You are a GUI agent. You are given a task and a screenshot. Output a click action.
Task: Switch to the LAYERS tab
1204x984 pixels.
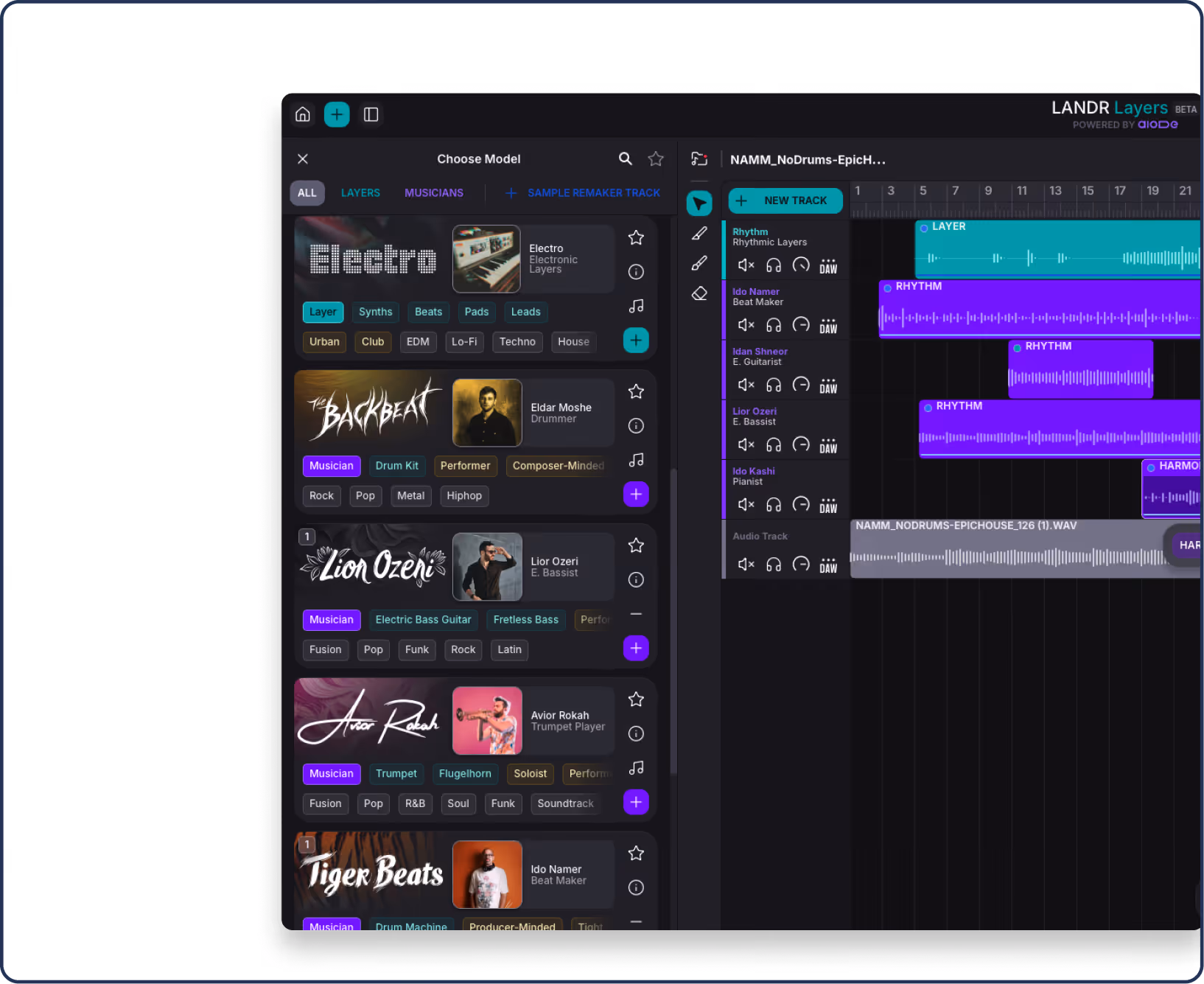360,193
